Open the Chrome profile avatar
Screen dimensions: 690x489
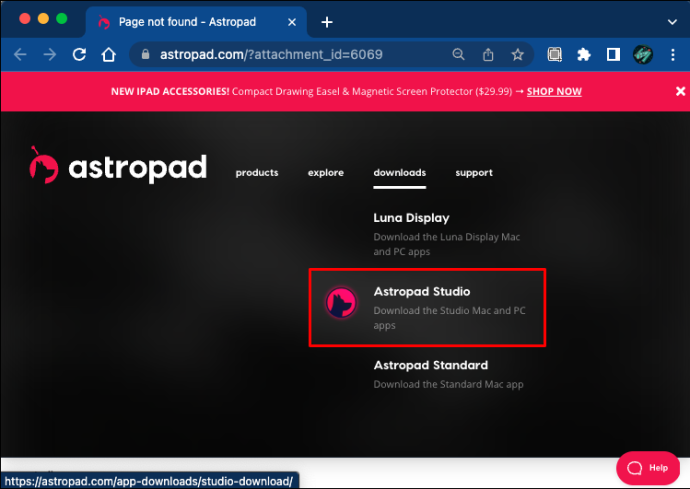tap(642, 55)
